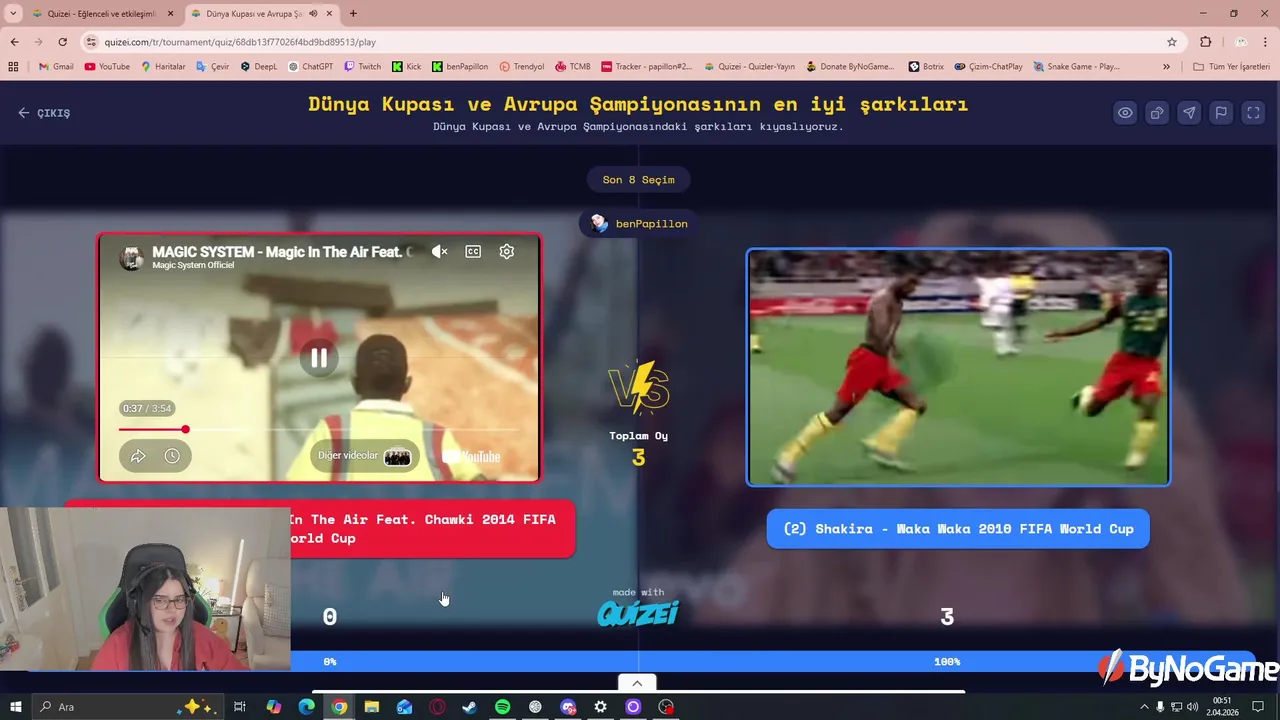This screenshot has height=720, width=1280.
Task: Click the Son 8 Seçim round label
Action: 639,180
